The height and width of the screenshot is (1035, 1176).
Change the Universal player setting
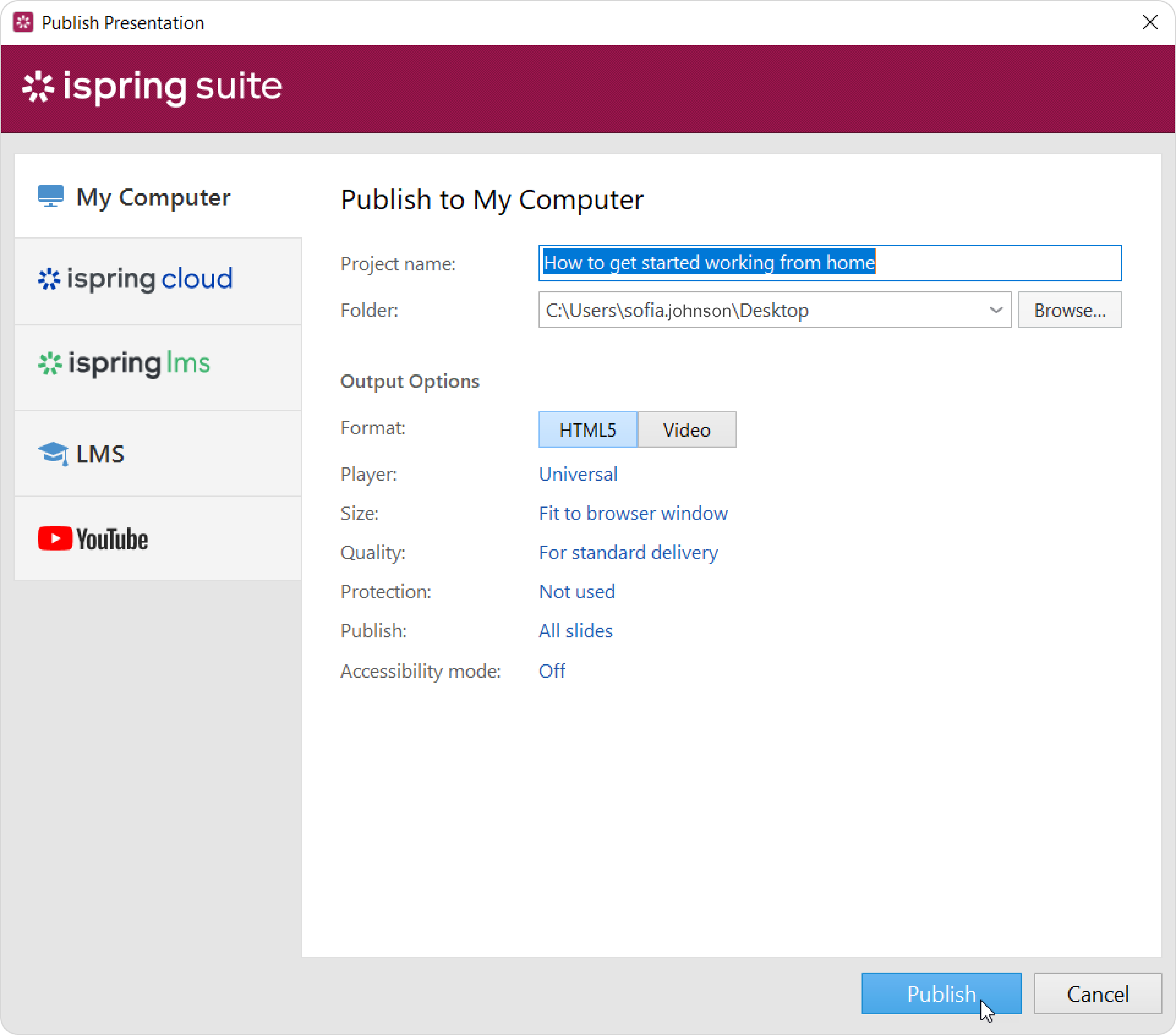(x=578, y=474)
